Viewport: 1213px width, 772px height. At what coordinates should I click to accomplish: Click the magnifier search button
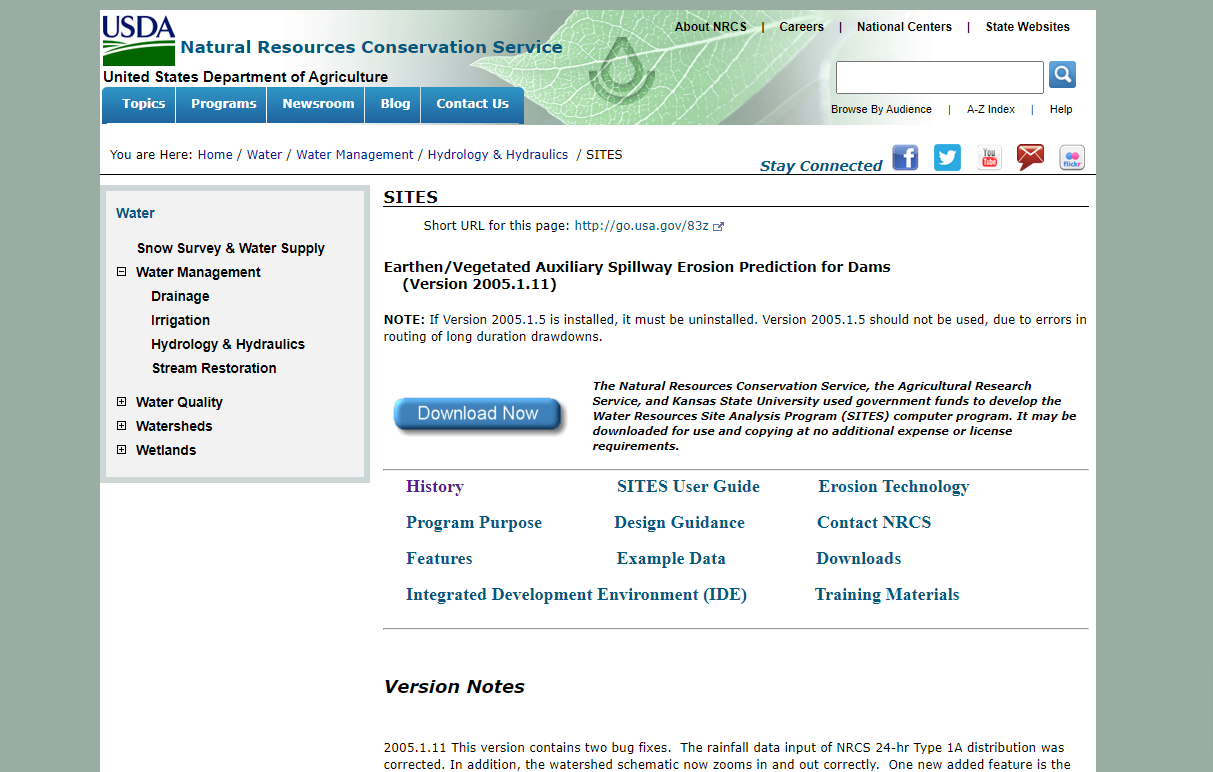point(1062,75)
